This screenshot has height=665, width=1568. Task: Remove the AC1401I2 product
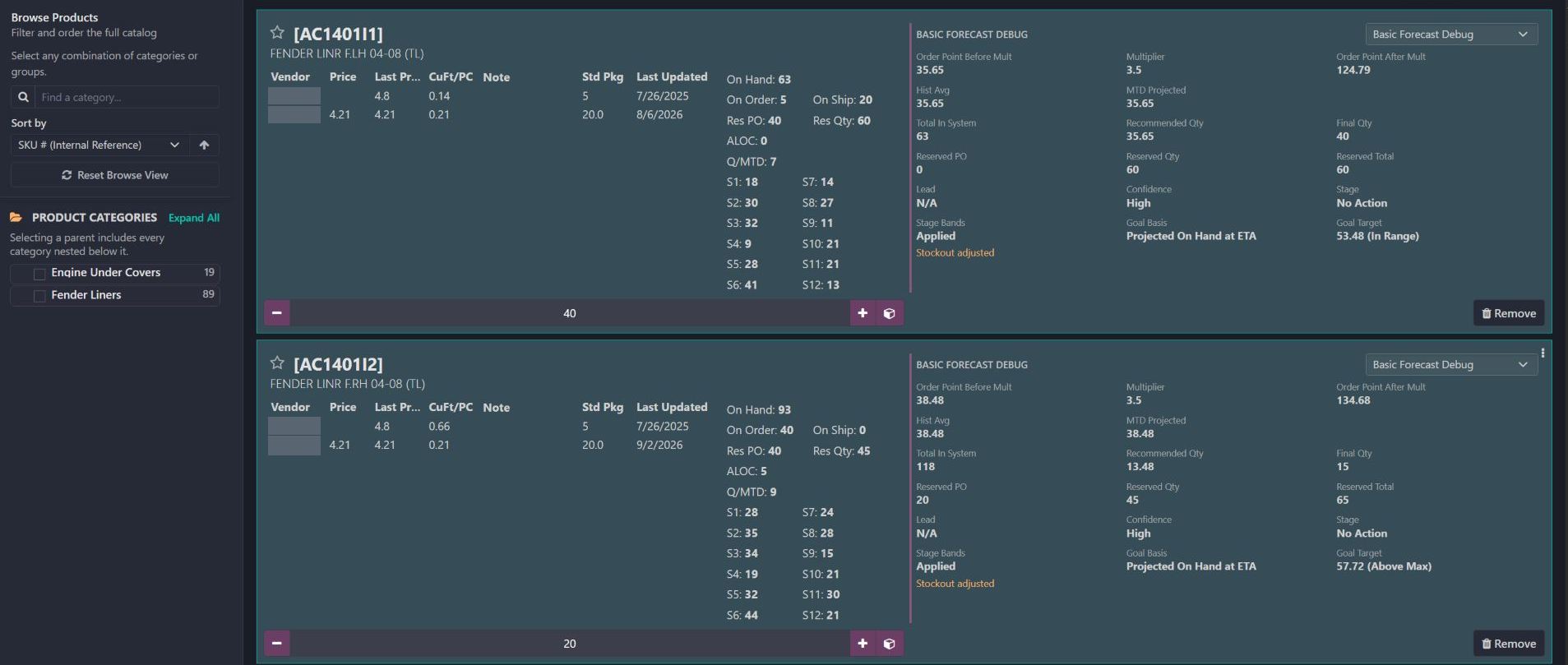coord(1509,644)
